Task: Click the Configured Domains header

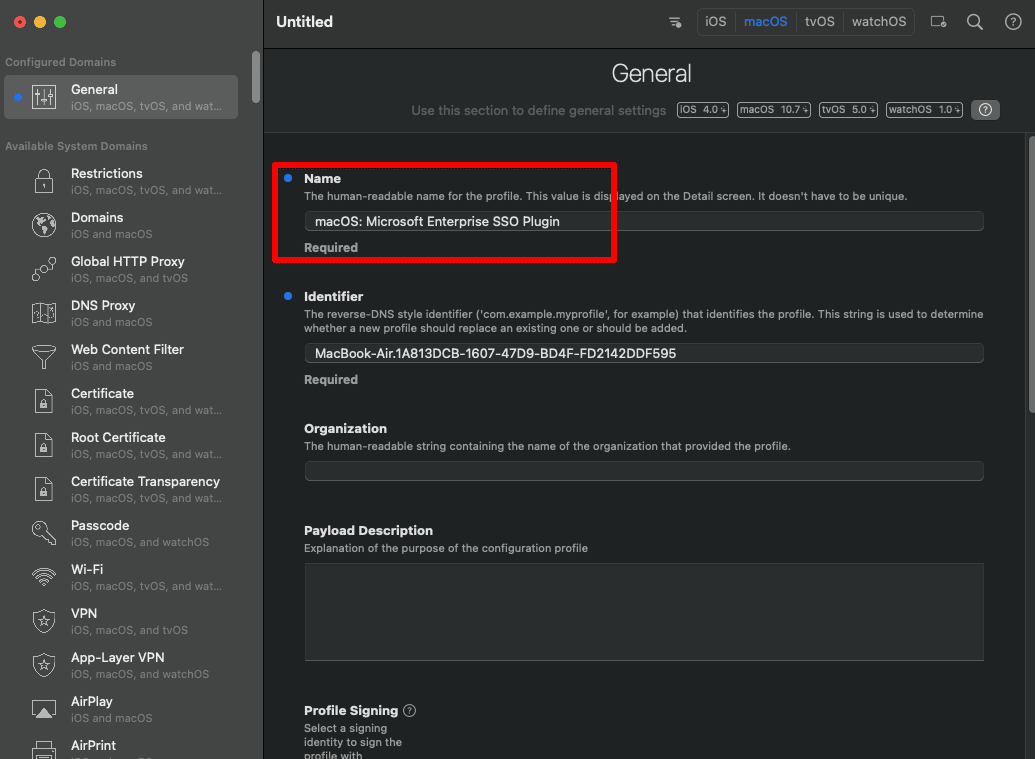Action: click(x=61, y=62)
